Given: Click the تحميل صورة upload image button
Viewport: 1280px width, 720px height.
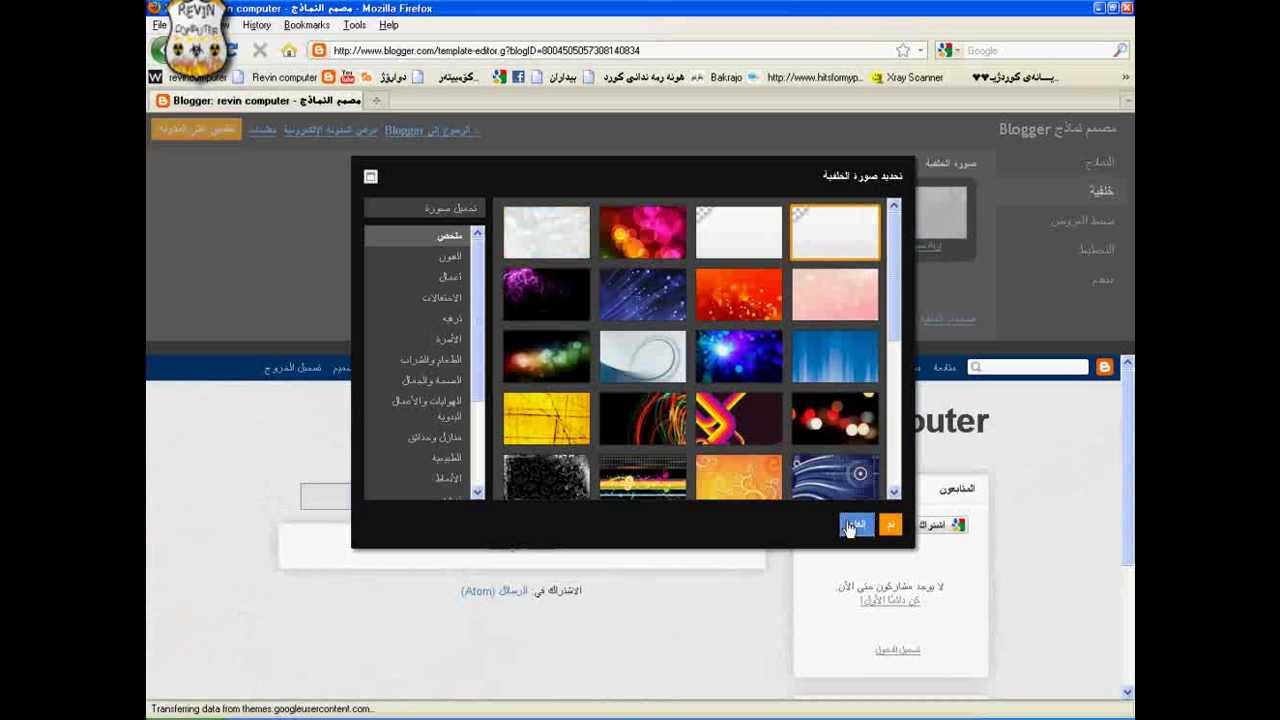Looking at the screenshot, I should click(x=424, y=208).
